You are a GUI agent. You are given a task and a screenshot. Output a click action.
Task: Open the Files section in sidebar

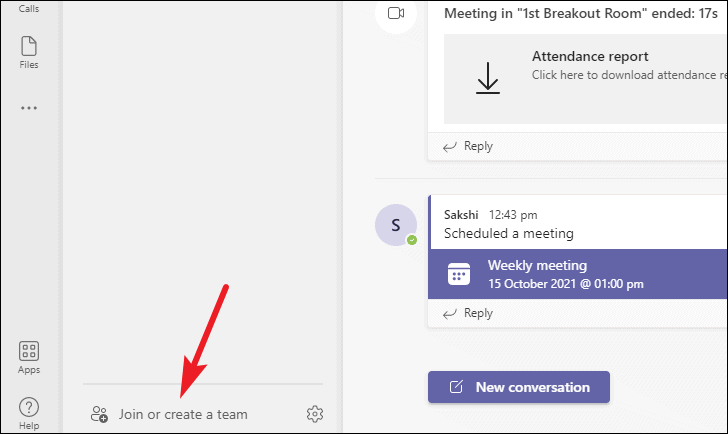pos(29,52)
